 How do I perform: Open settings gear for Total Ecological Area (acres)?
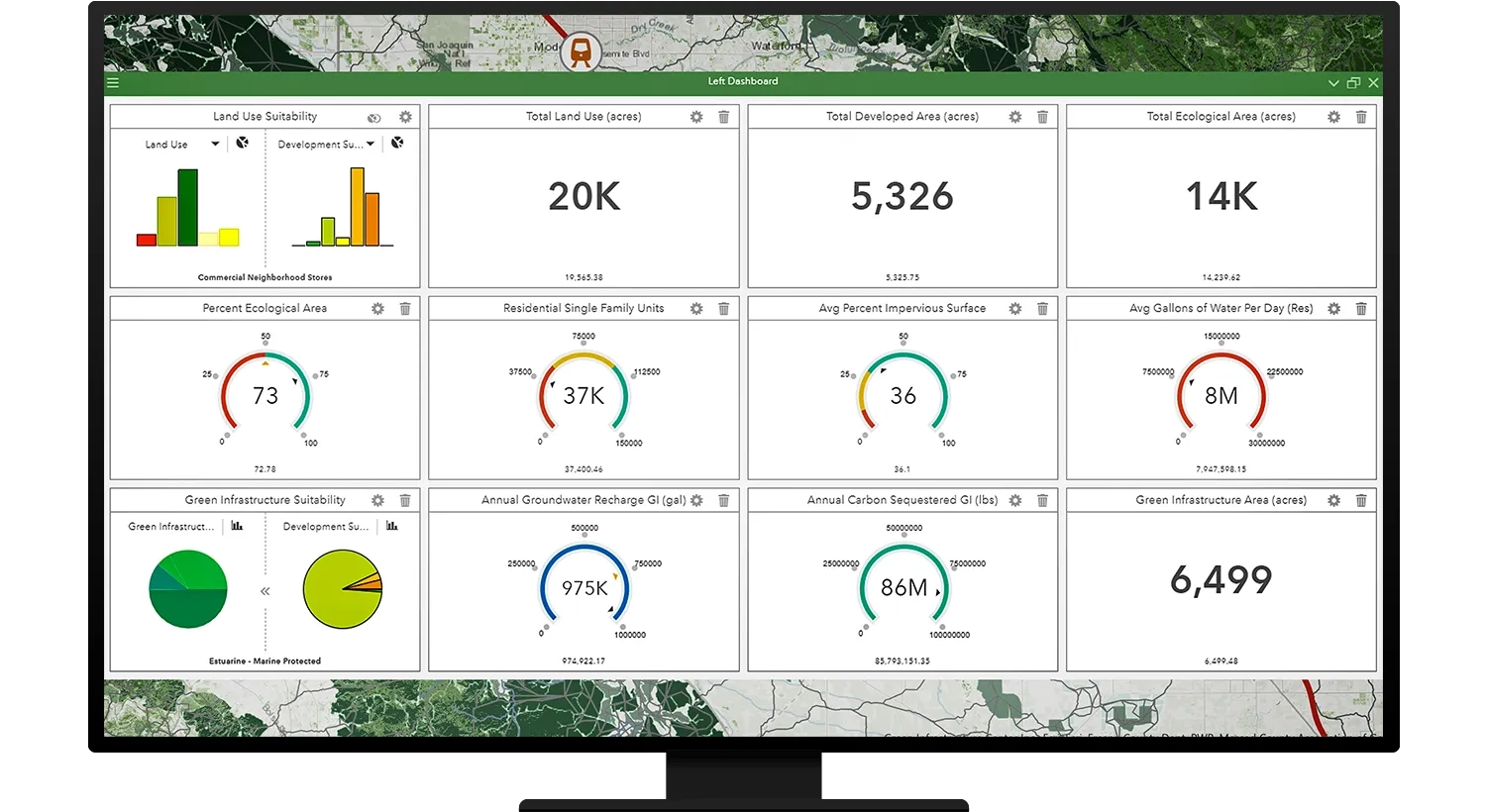1334,117
